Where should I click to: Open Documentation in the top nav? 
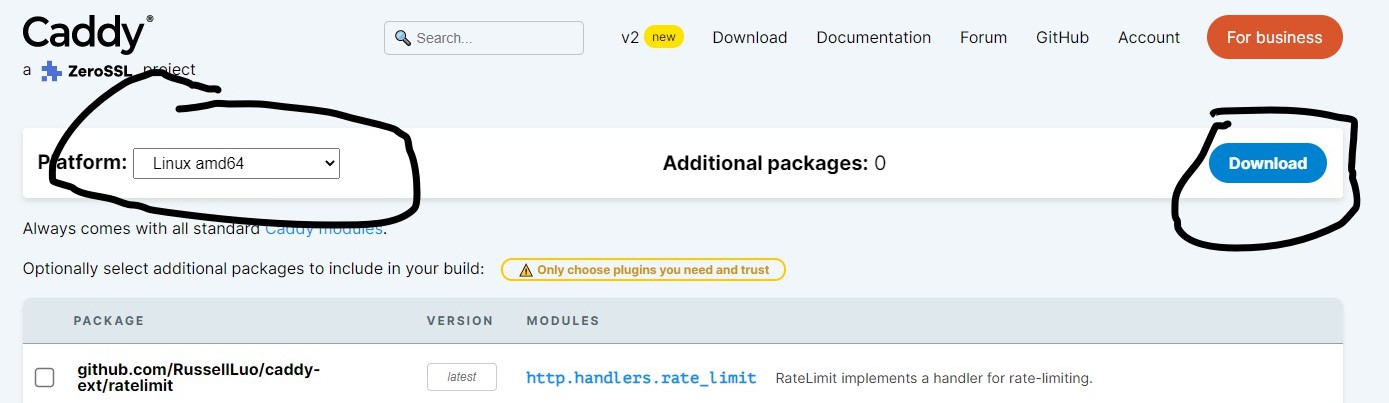coord(874,37)
